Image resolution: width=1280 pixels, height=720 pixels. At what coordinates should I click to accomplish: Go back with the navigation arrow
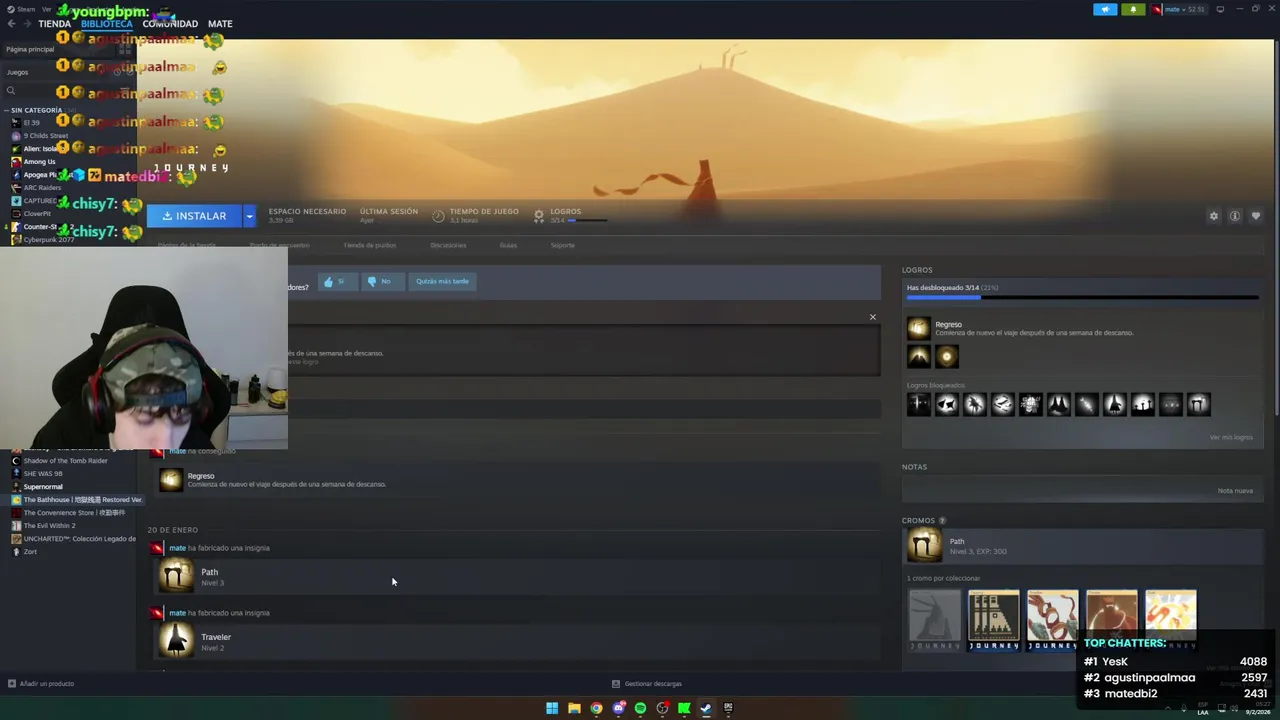(11, 24)
